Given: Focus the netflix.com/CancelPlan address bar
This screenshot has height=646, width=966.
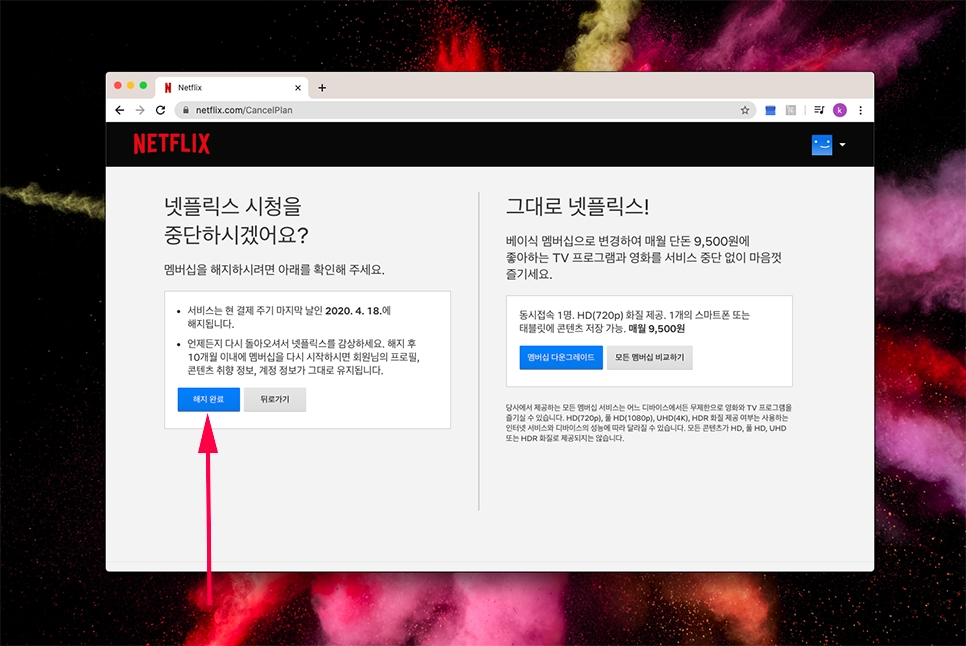Looking at the screenshot, I should (465, 110).
